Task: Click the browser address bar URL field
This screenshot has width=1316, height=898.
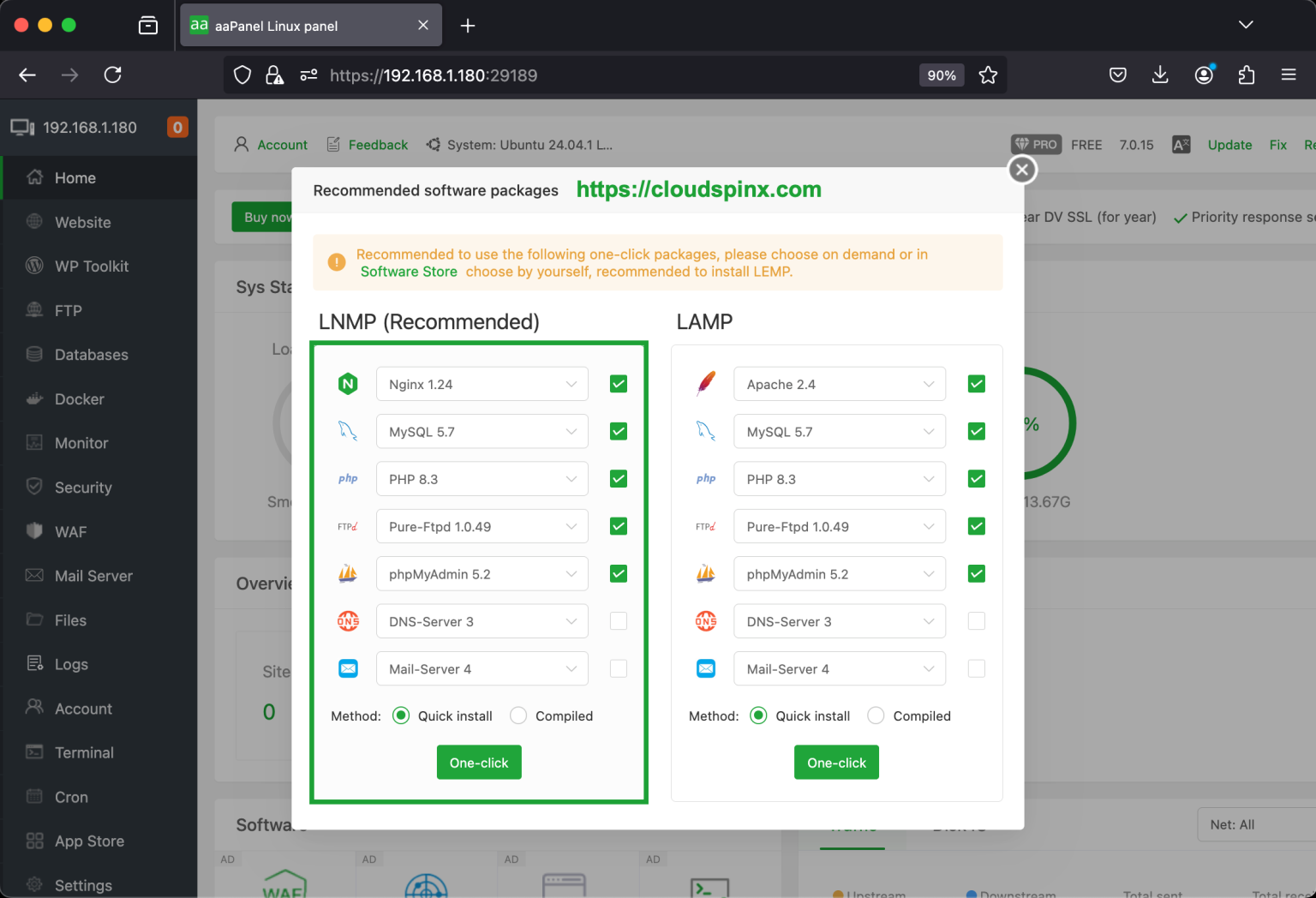Action: click(x=514, y=75)
